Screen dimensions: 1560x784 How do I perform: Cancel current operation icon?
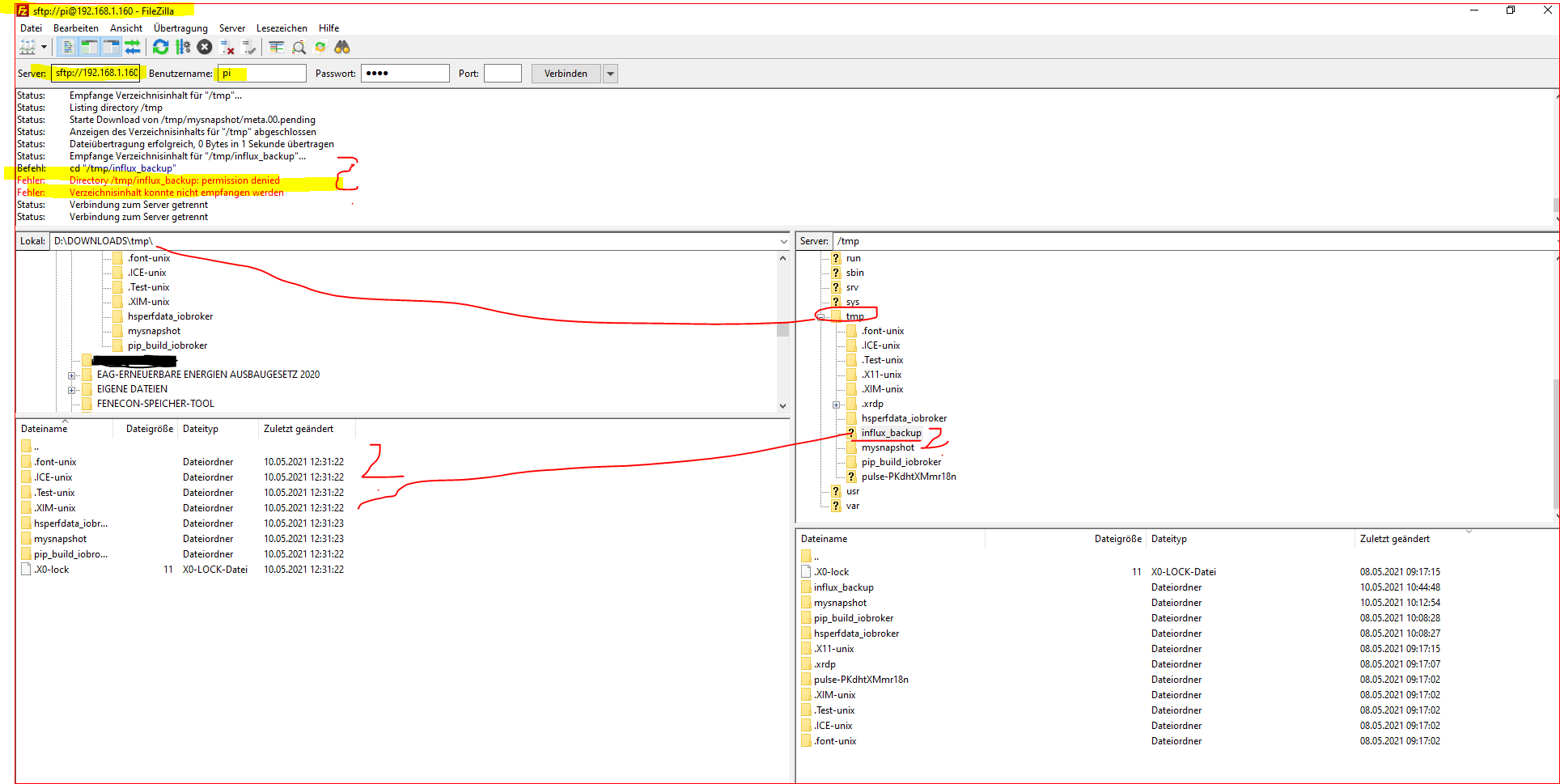pos(205,48)
